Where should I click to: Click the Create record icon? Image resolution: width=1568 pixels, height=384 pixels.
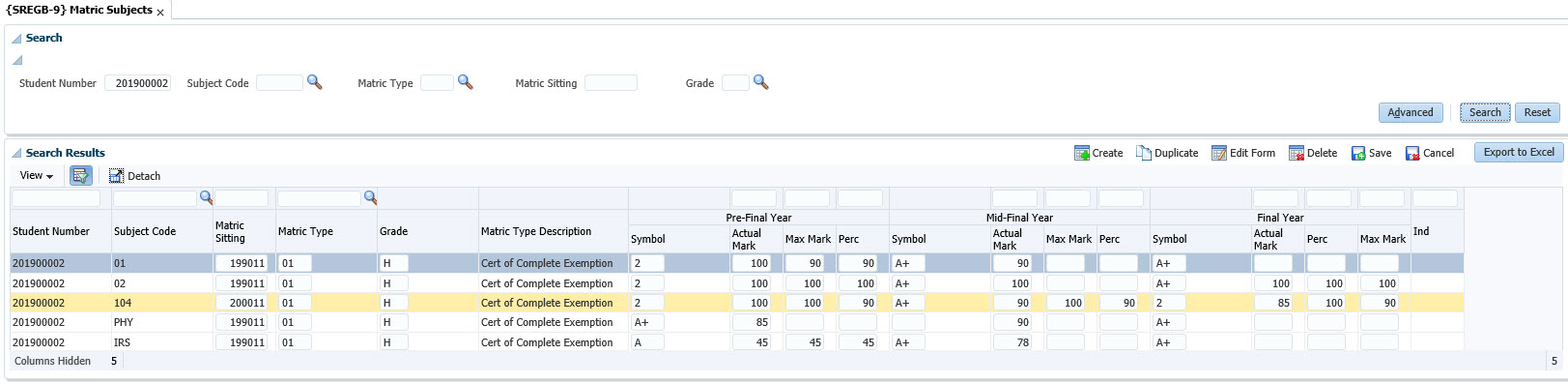(1082, 153)
